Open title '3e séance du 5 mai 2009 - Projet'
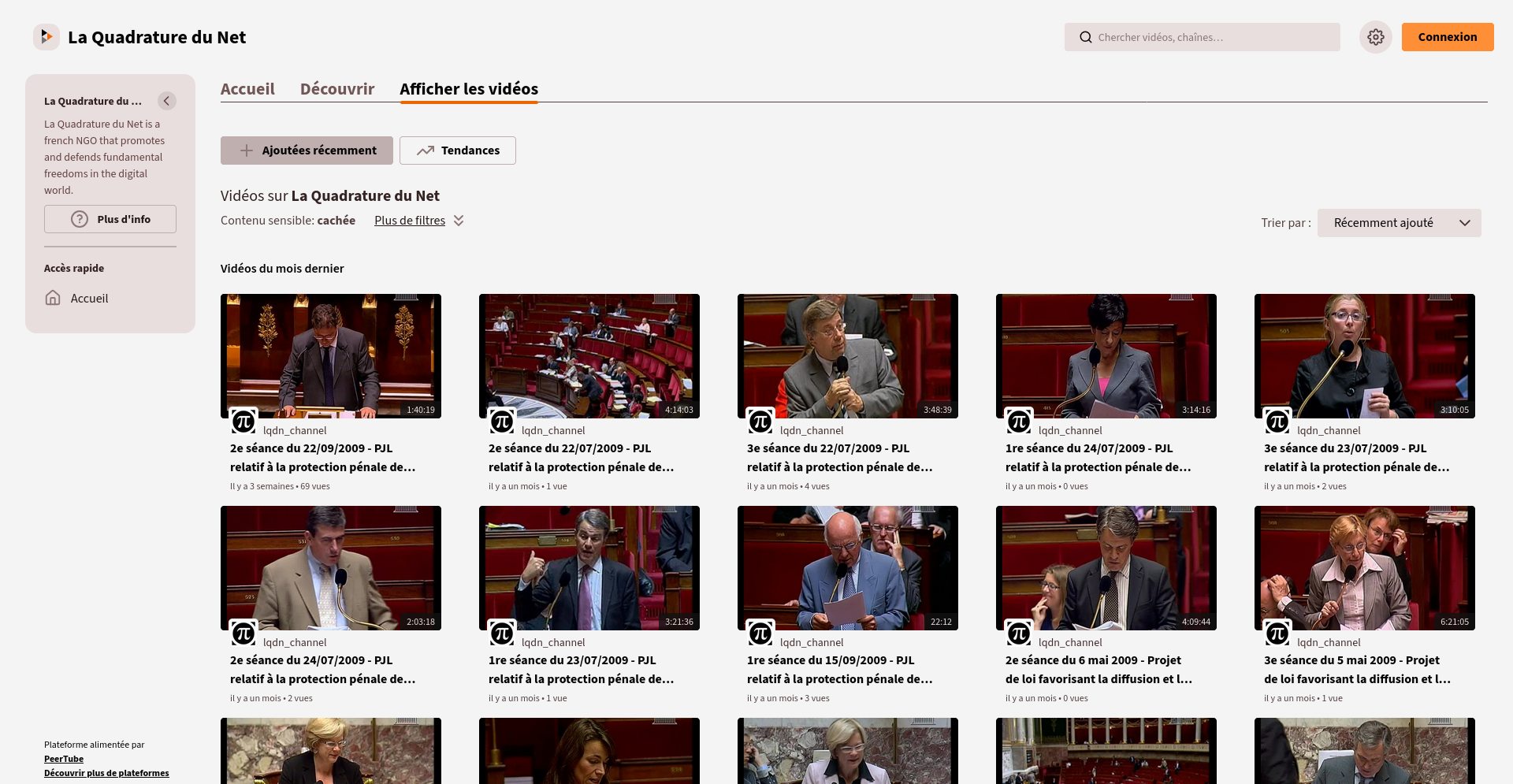 click(1357, 670)
